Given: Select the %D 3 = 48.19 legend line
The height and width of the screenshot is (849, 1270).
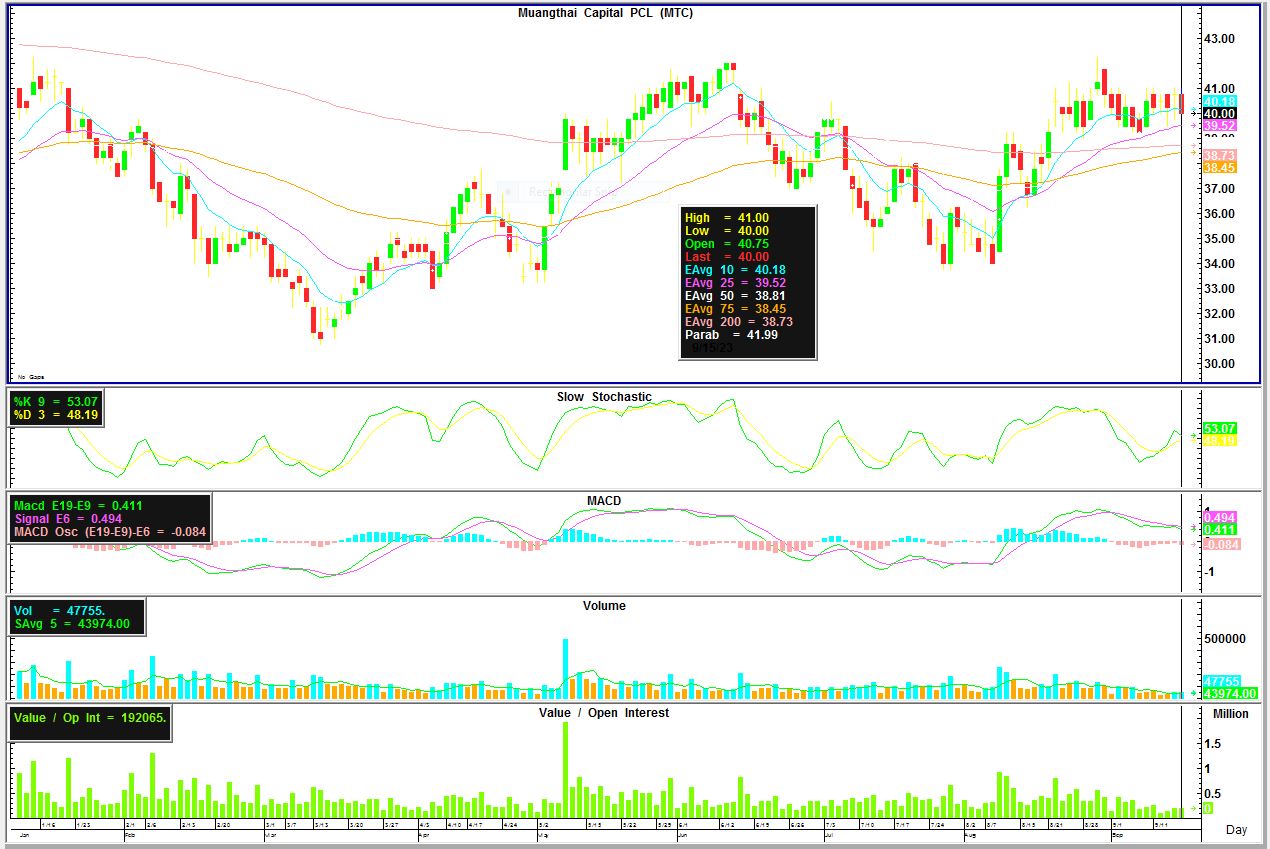Looking at the screenshot, I should coord(54,415).
